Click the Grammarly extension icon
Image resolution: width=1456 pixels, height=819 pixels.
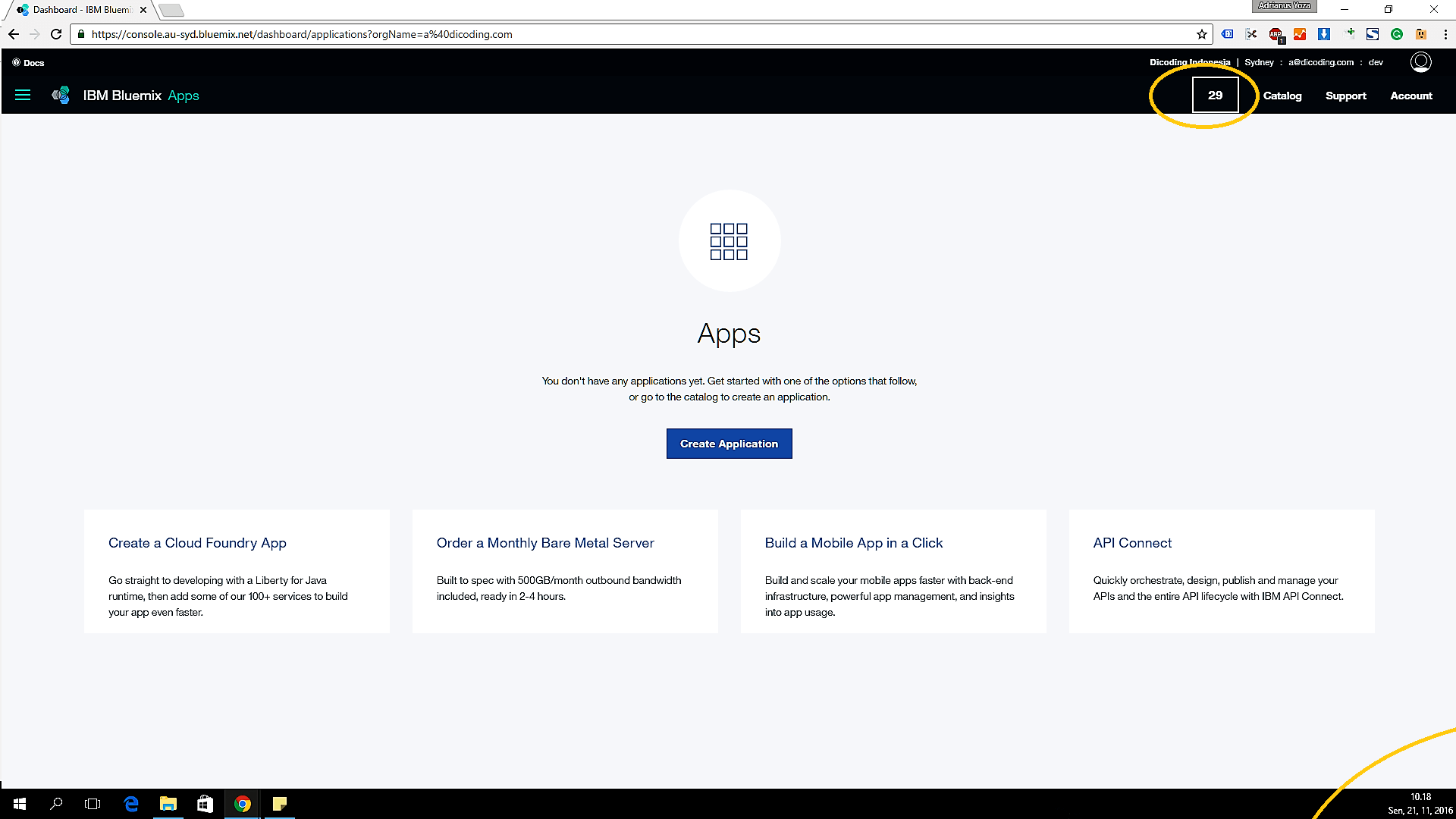[1397, 34]
